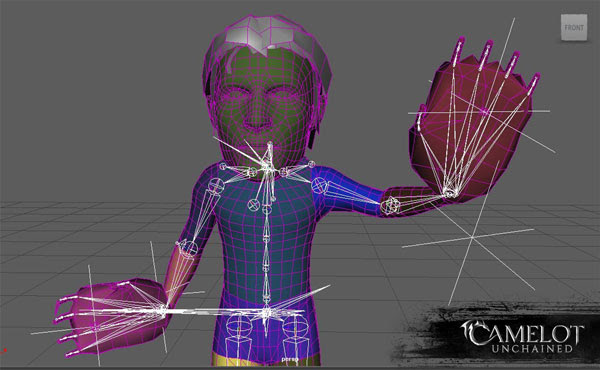Select the lowered hand's wrist joint
Screen dimensions: 600x370
(163, 310)
